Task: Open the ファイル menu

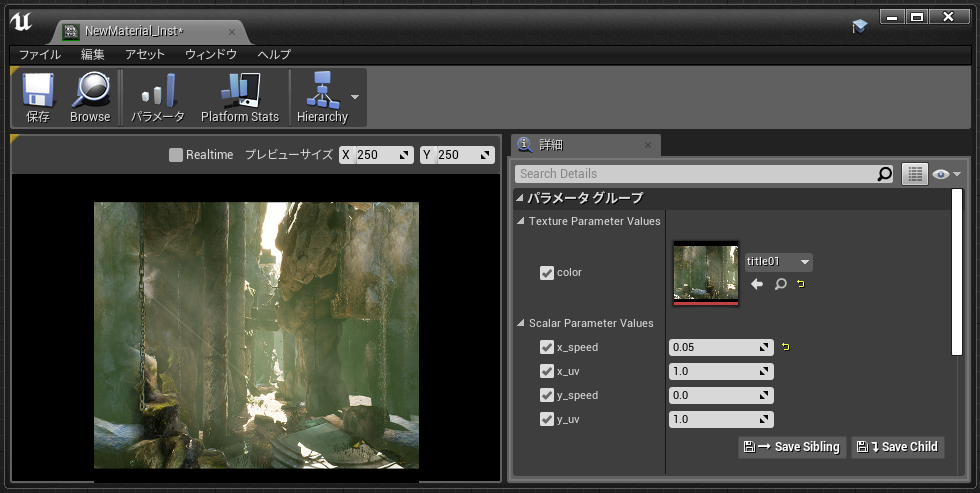Action: (40, 54)
